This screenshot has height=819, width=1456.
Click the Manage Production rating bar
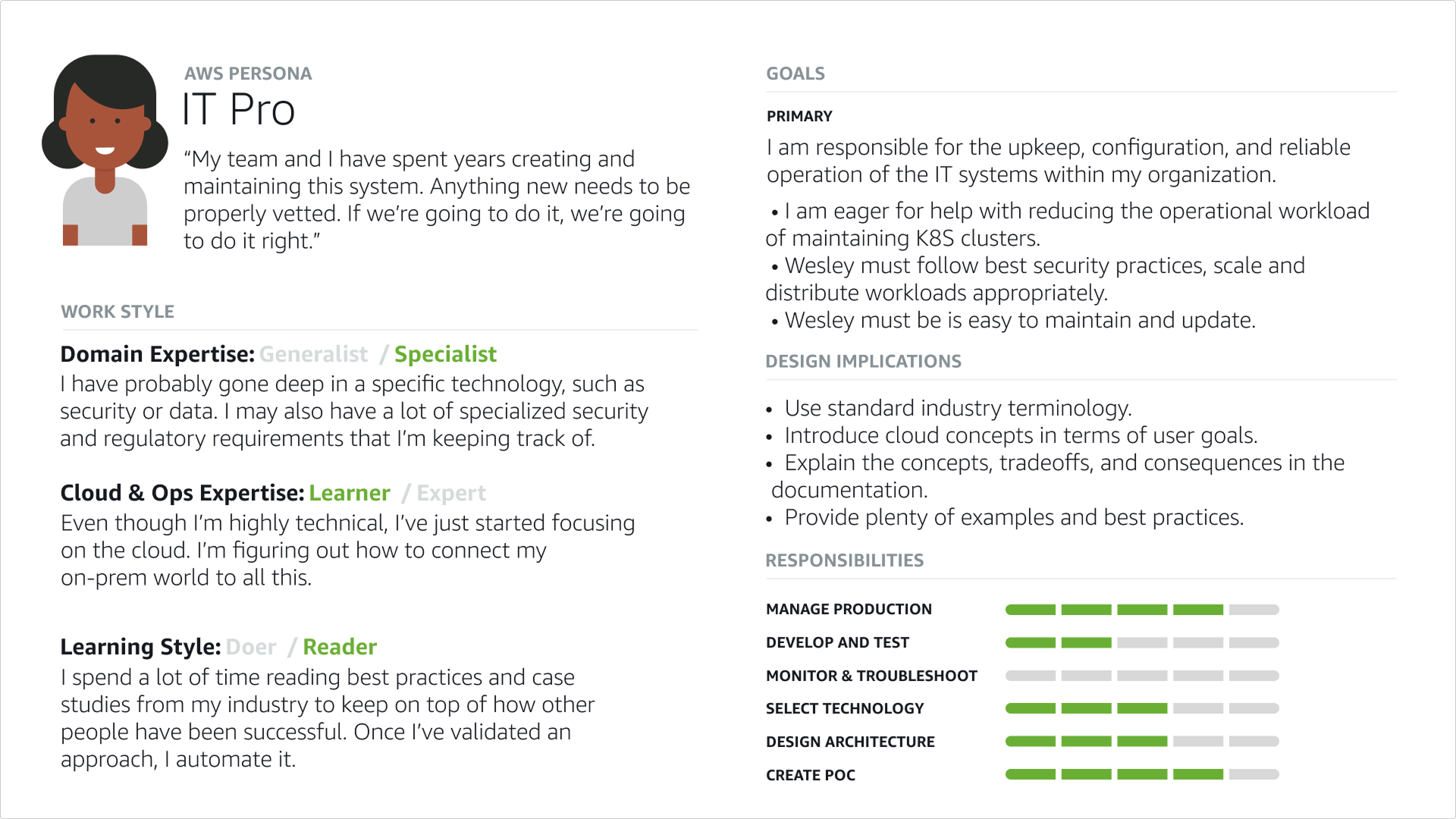[x=1142, y=610]
